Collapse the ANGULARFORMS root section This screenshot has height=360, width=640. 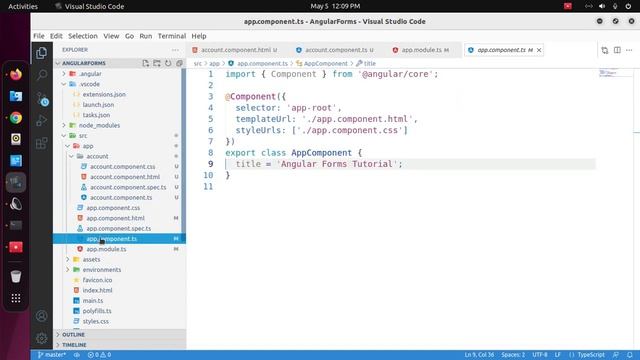click(84, 63)
